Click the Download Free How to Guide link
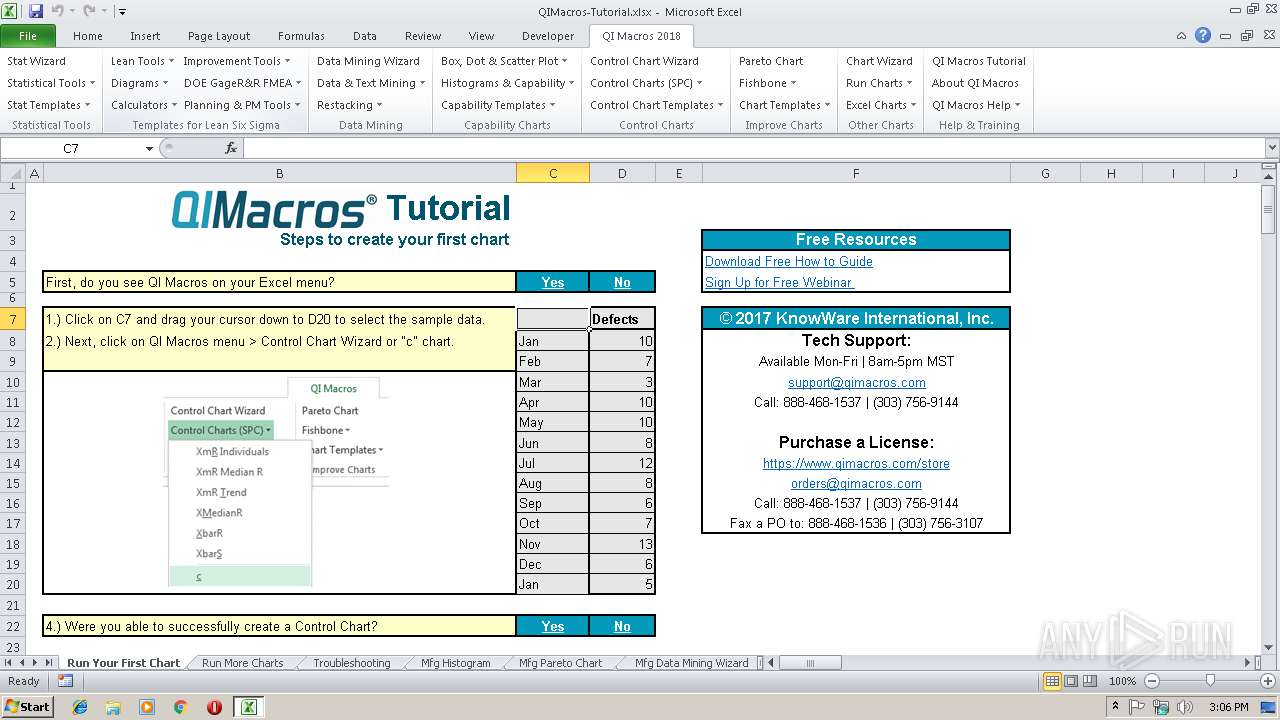1280x720 pixels. (789, 261)
